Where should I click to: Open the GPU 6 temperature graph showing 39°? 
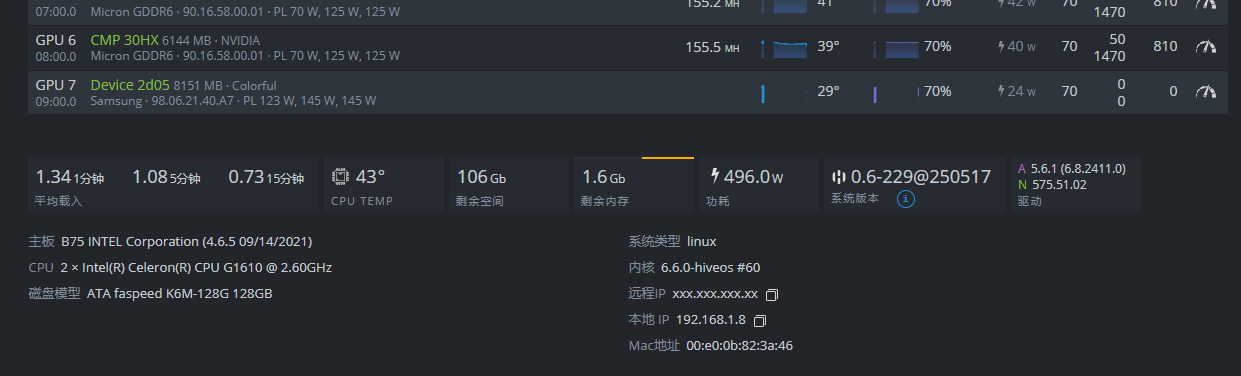pos(785,47)
